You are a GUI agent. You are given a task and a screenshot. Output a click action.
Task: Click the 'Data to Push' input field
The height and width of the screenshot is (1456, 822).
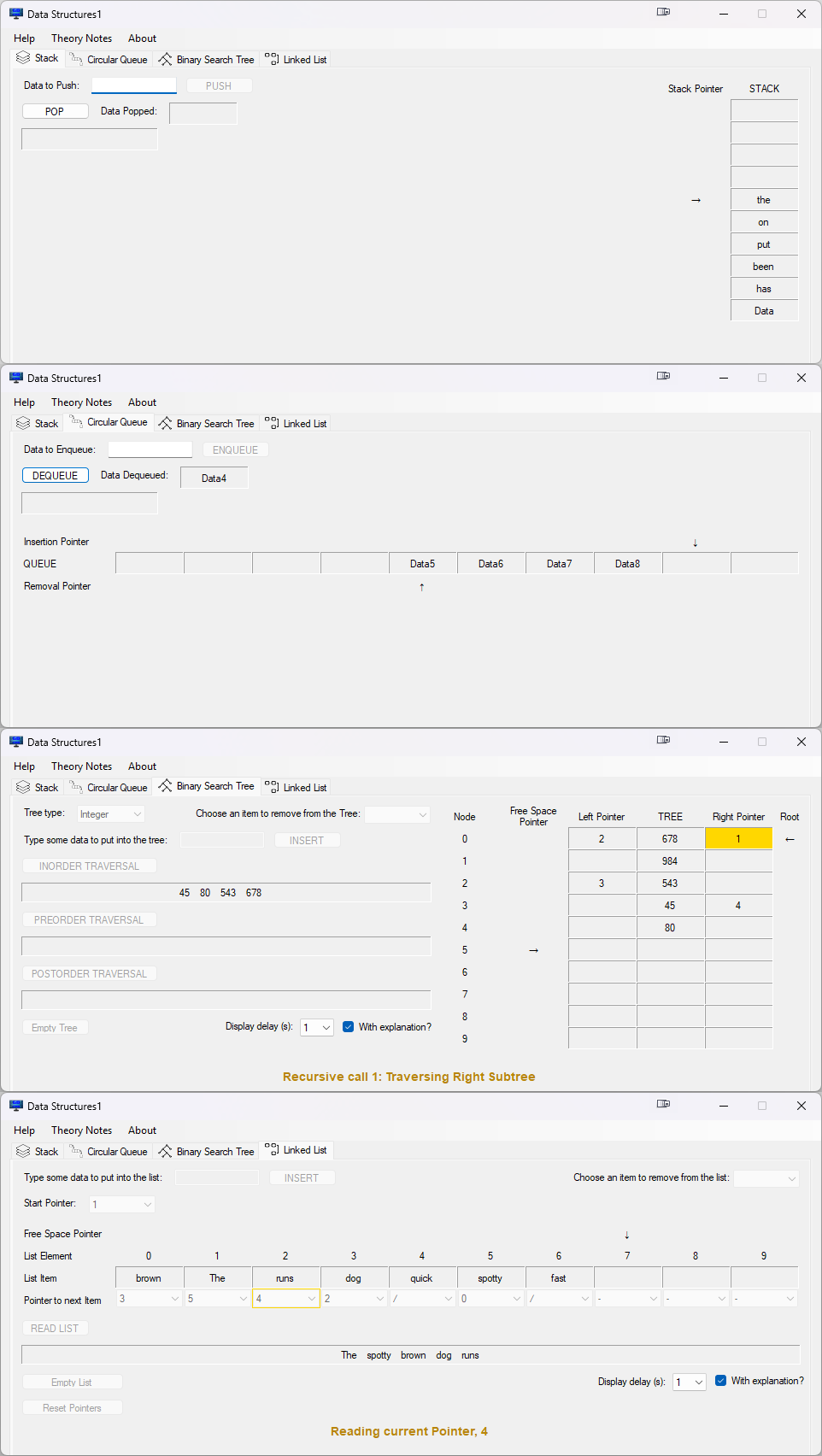[x=134, y=85]
